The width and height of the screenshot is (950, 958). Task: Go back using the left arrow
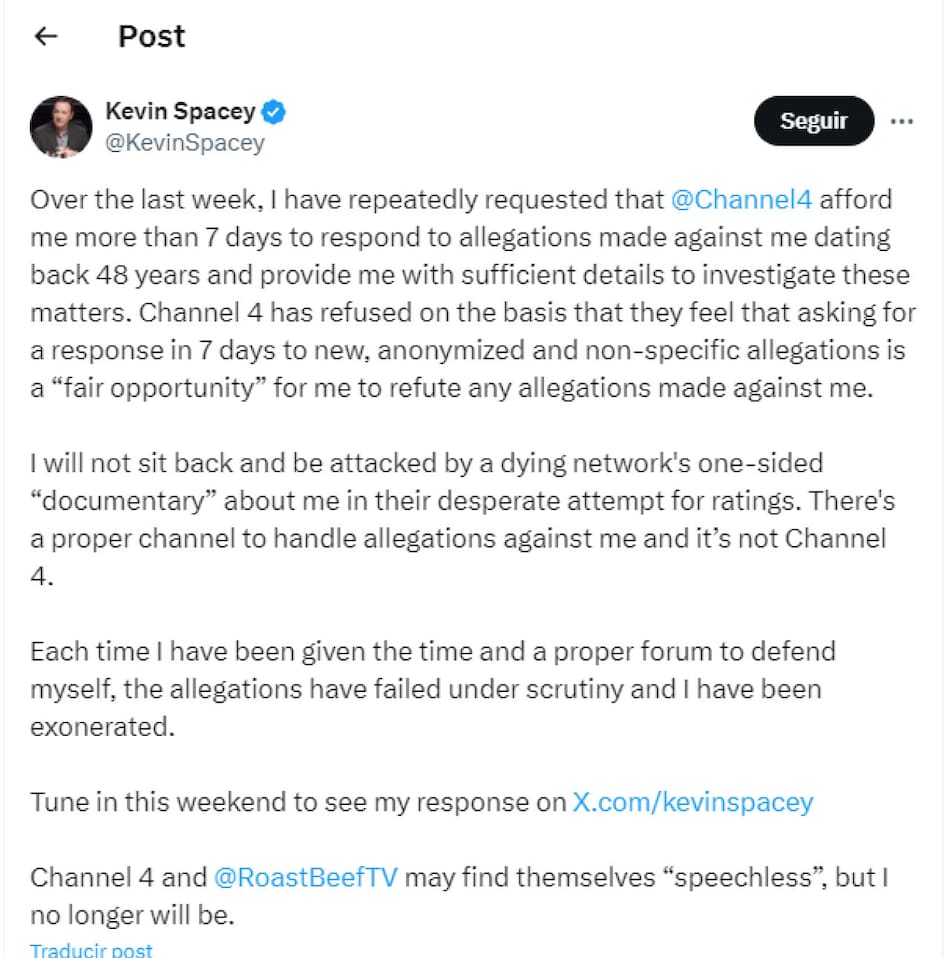coord(46,37)
